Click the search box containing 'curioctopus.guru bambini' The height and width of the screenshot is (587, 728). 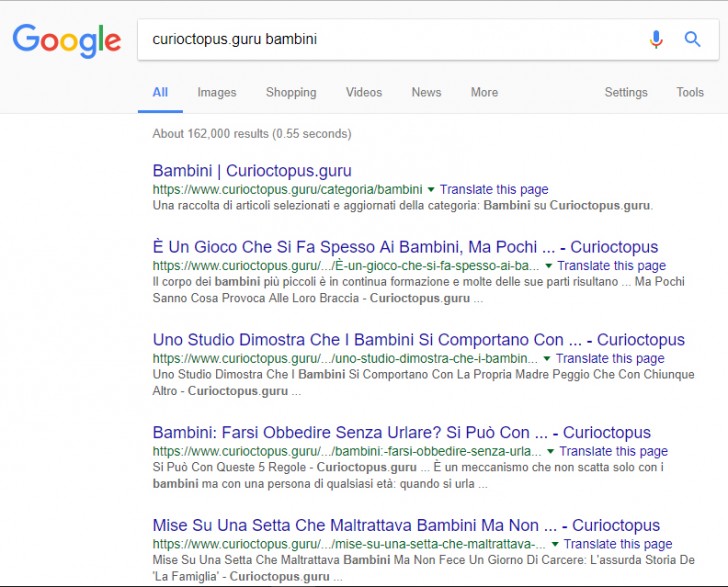click(390, 40)
